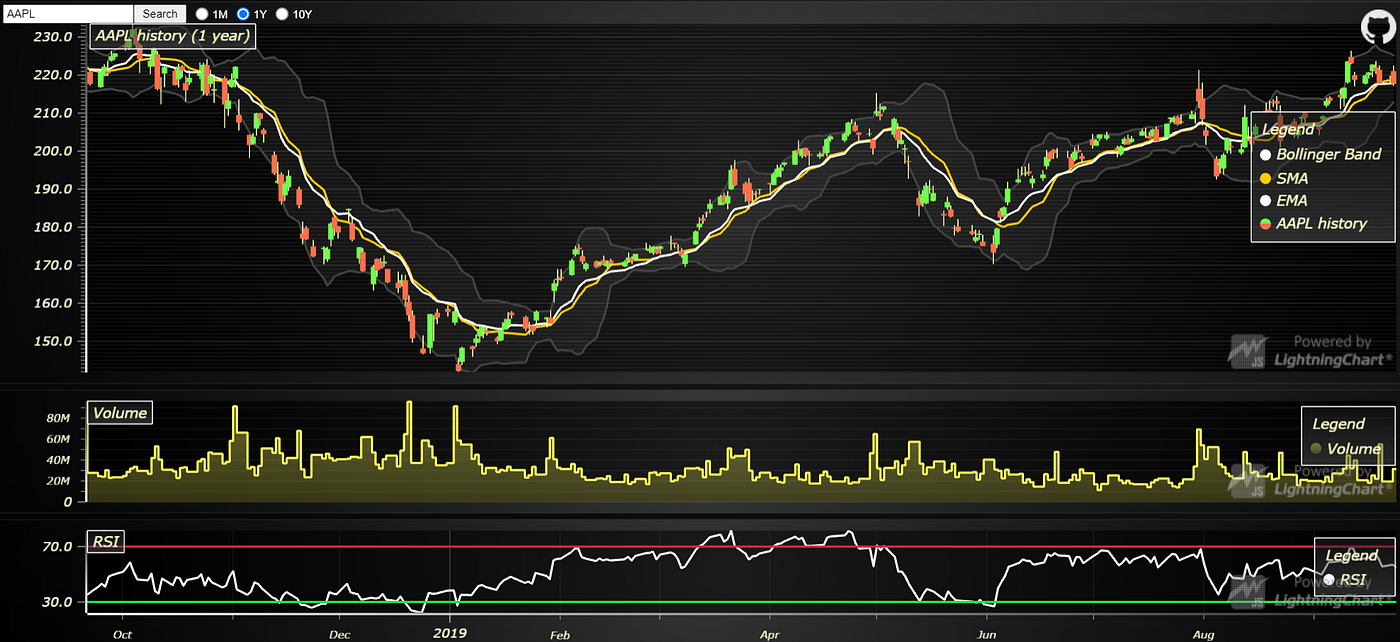This screenshot has height=642, width=1400.
Task: Click the 'Volume' chart title label
Action: pyautogui.click(x=120, y=412)
